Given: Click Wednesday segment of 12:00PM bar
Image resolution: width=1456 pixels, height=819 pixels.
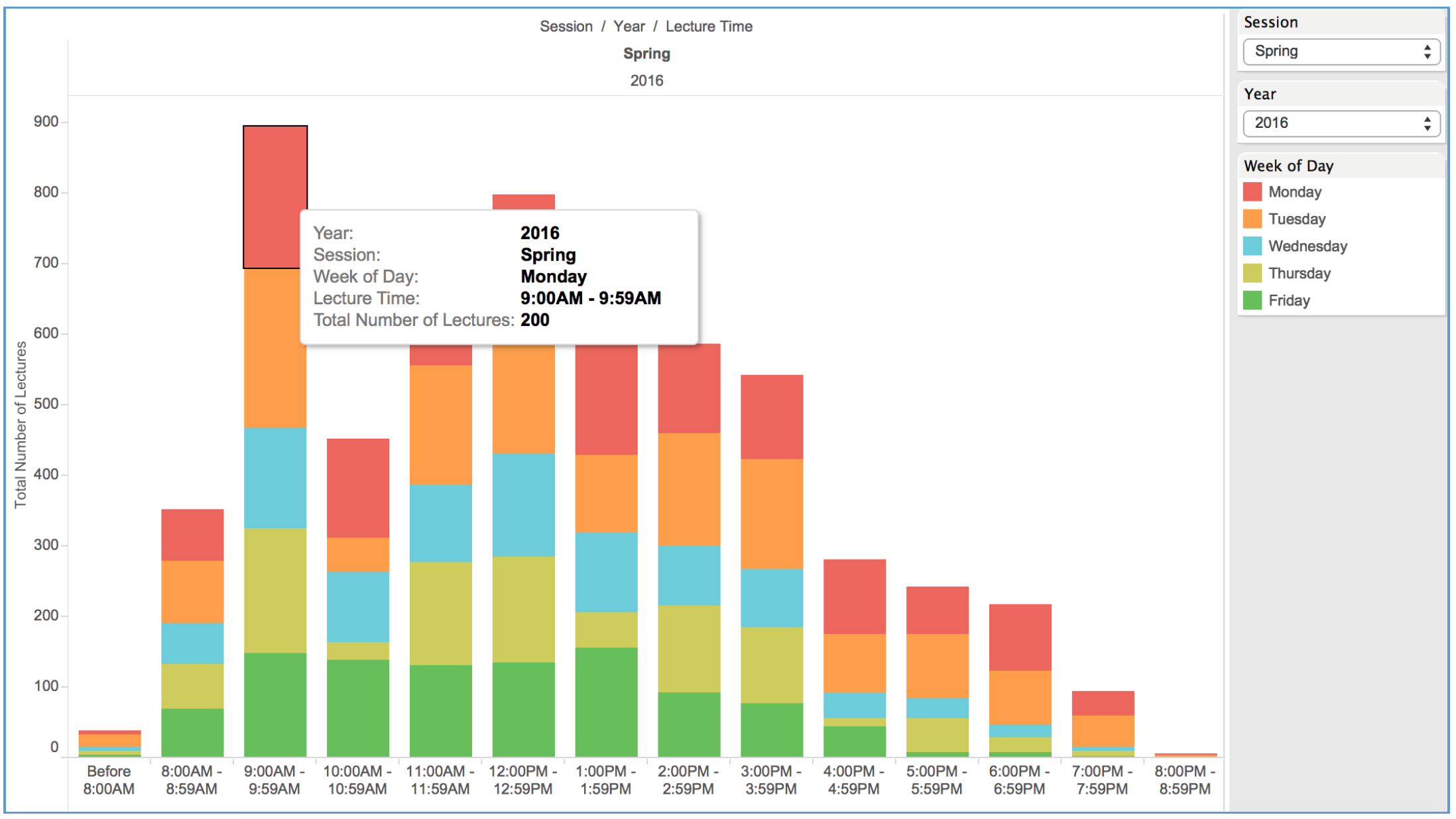Looking at the screenshot, I should [523, 505].
